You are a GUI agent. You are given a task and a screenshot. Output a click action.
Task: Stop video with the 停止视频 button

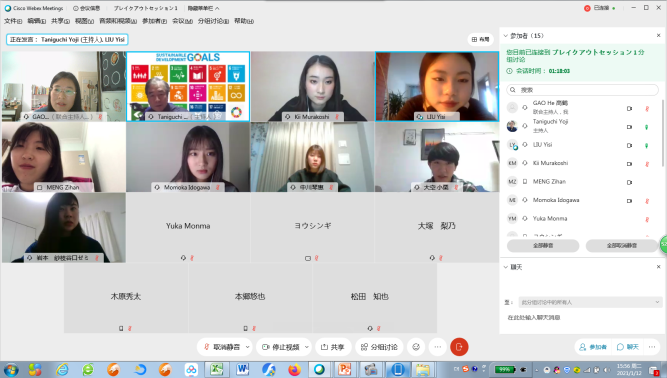click(x=281, y=347)
